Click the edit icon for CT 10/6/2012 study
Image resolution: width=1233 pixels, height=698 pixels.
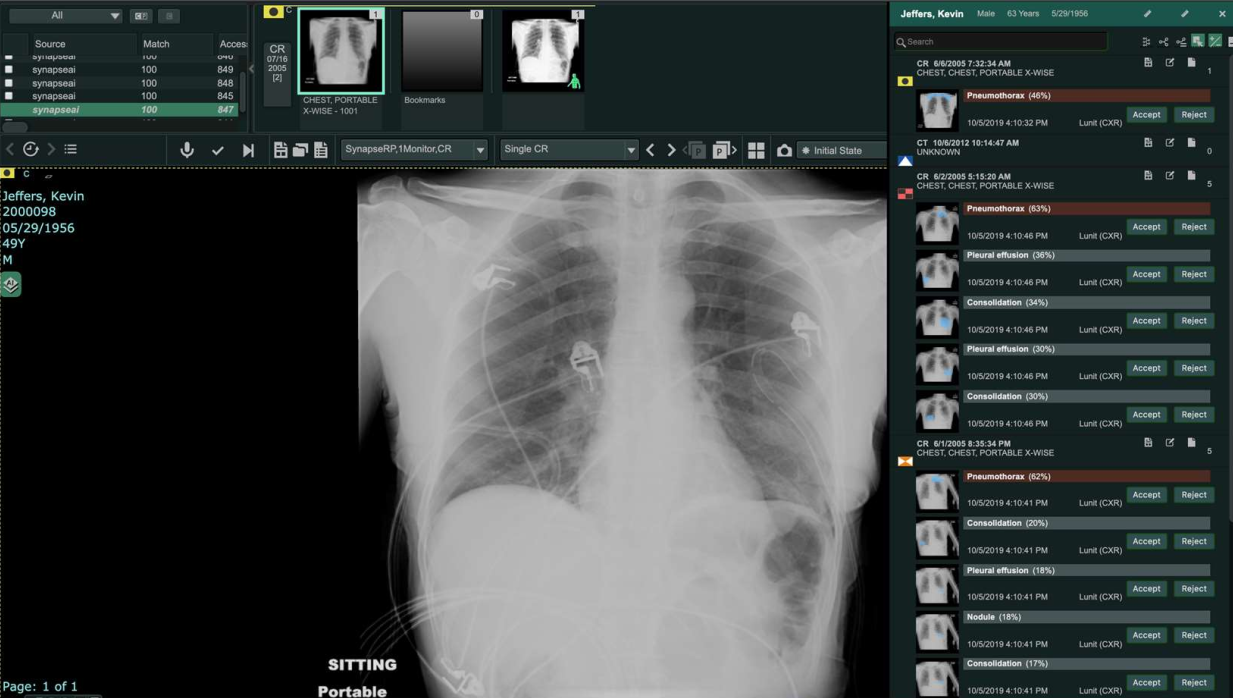click(1169, 143)
